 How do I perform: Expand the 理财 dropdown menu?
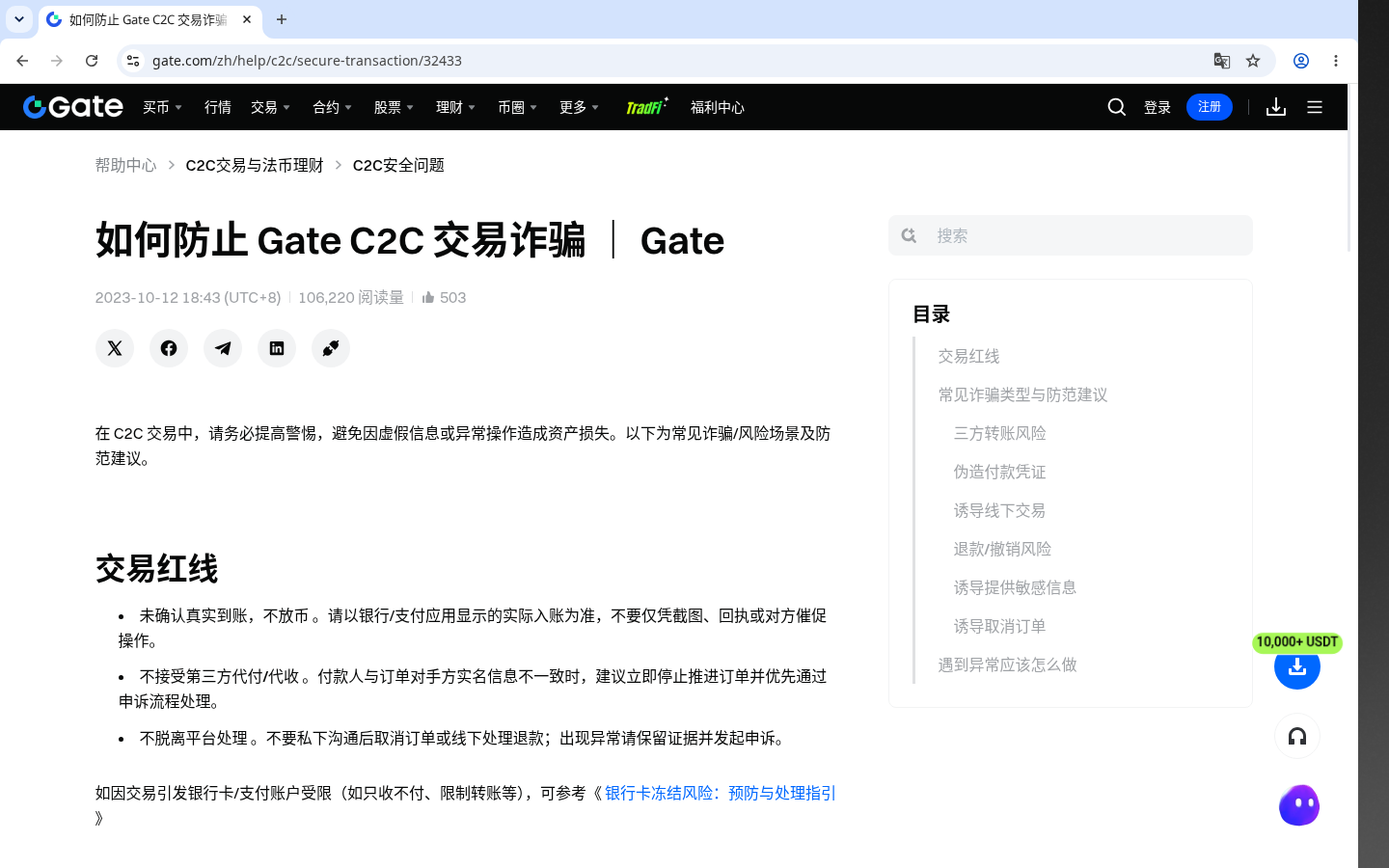456,107
